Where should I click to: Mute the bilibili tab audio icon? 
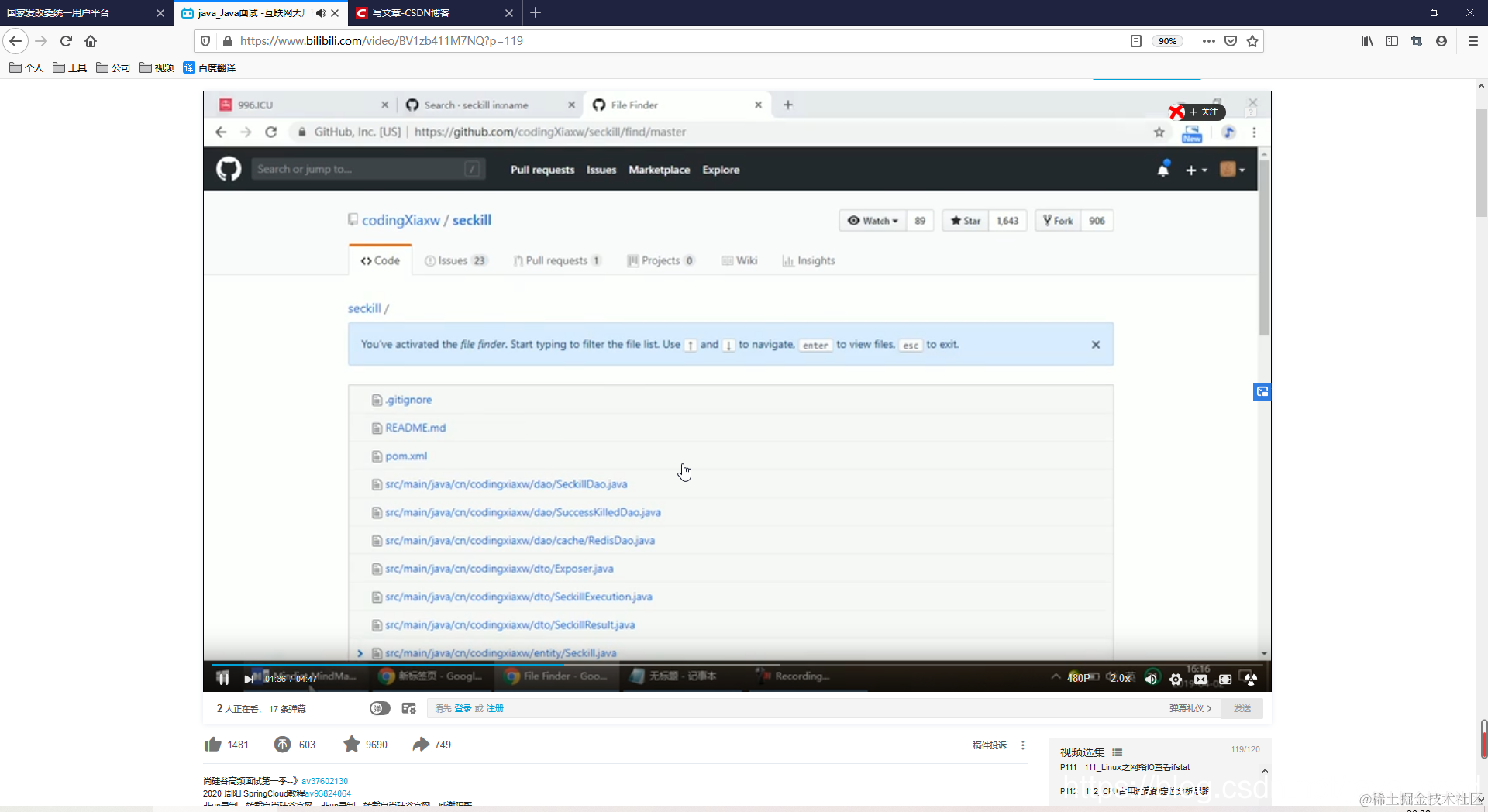click(320, 13)
